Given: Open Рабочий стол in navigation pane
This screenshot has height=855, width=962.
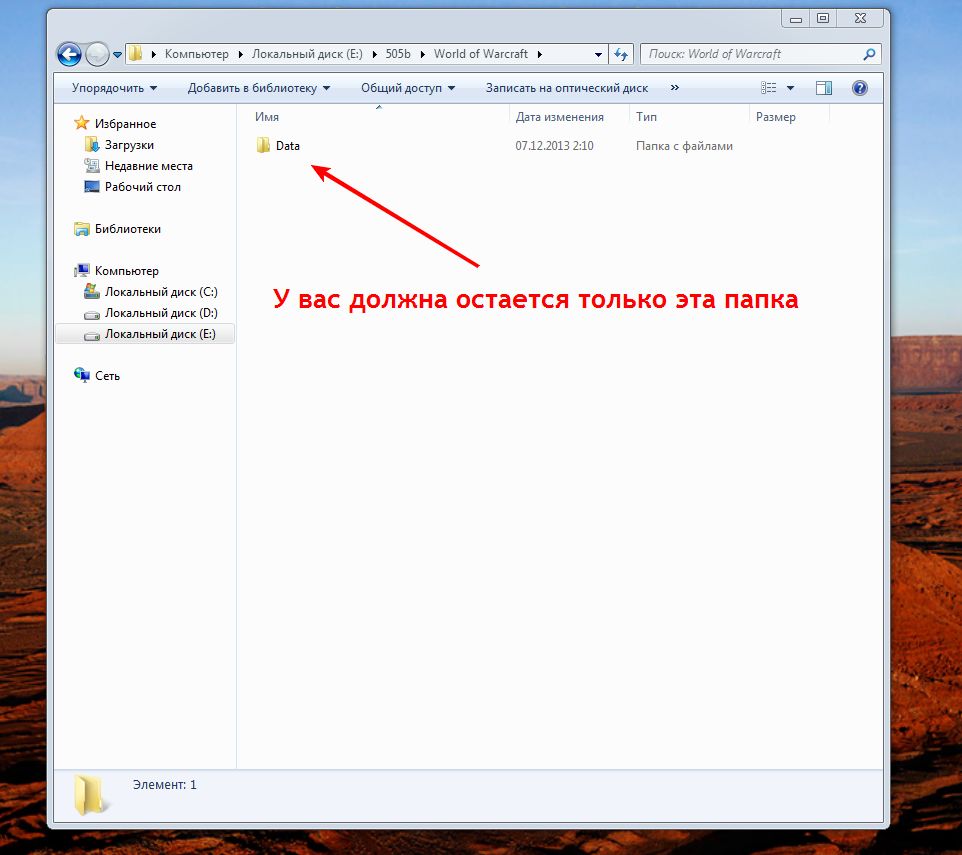Looking at the screenshot, I should [x=142, y=186].
